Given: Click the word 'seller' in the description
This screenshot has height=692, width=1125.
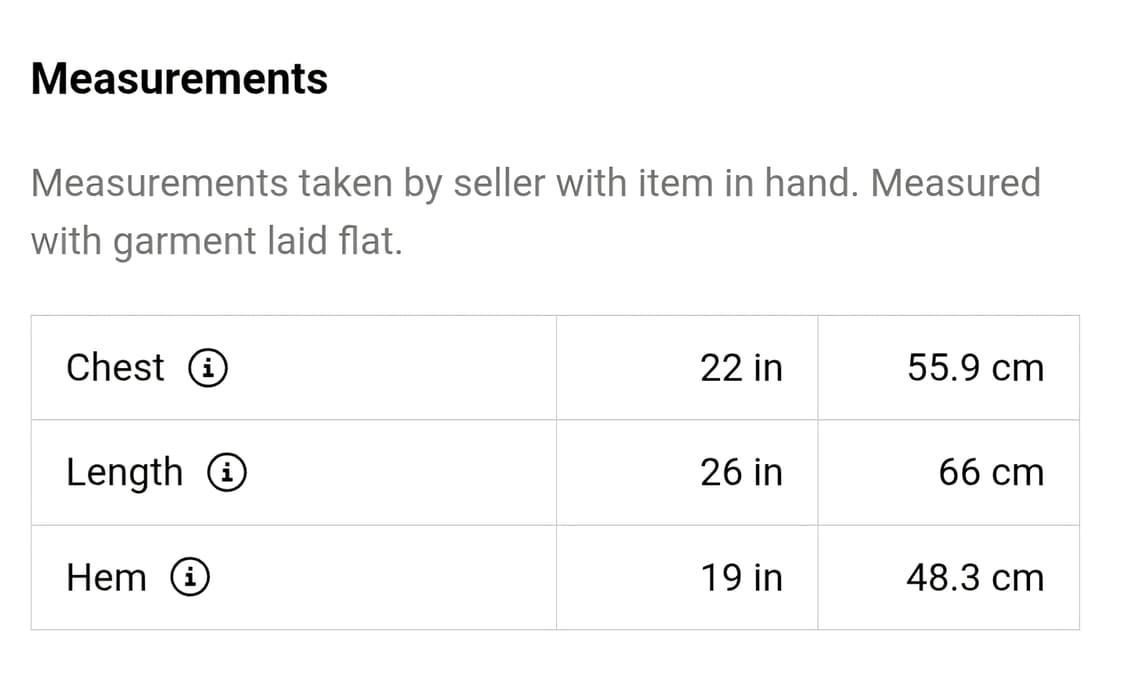Looking at the screenshot, I should pos(499,184).
